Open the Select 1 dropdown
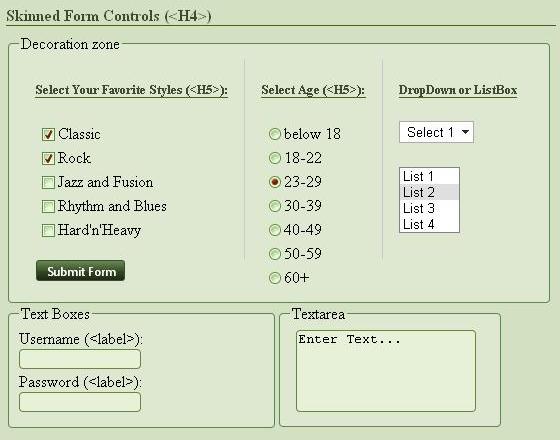 (x=436, y=132)
